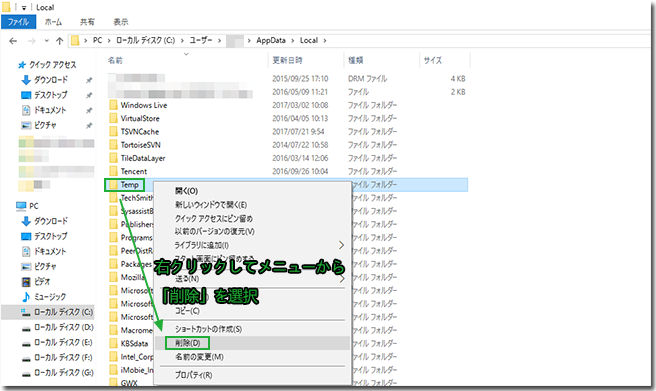This screenshot has width=656, height=391.
Task: Choose ショートカットの作成(S) menu item
Action: (208, 329)
